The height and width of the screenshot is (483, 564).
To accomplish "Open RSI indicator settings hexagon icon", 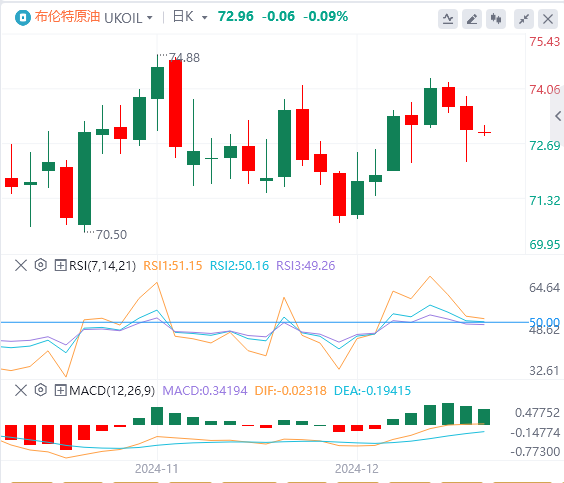I will point(41,265).
